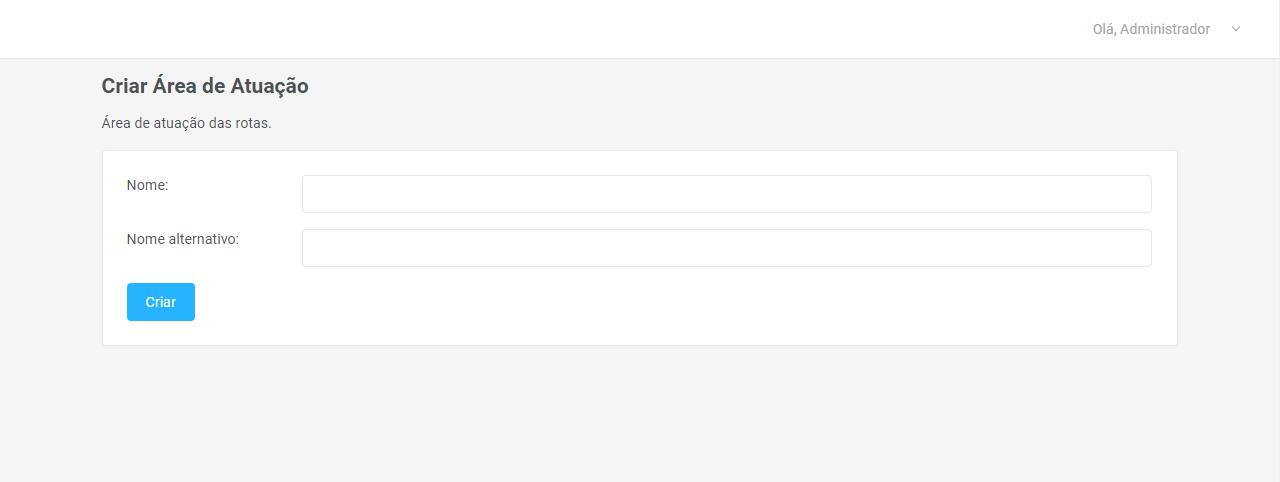Image resolution: width=1280 pixels, height=482 pixels.
Task: Click the text Área de atuação das rotas
Action: pyautogui.click(x=187, y=124)
